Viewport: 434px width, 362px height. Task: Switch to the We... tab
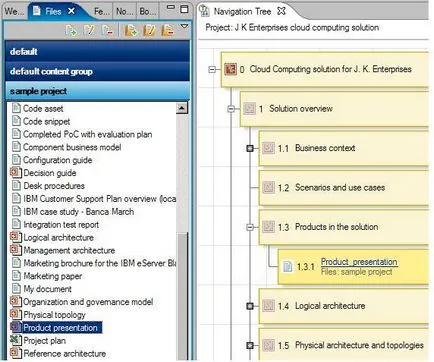click(x=14, y=11)
